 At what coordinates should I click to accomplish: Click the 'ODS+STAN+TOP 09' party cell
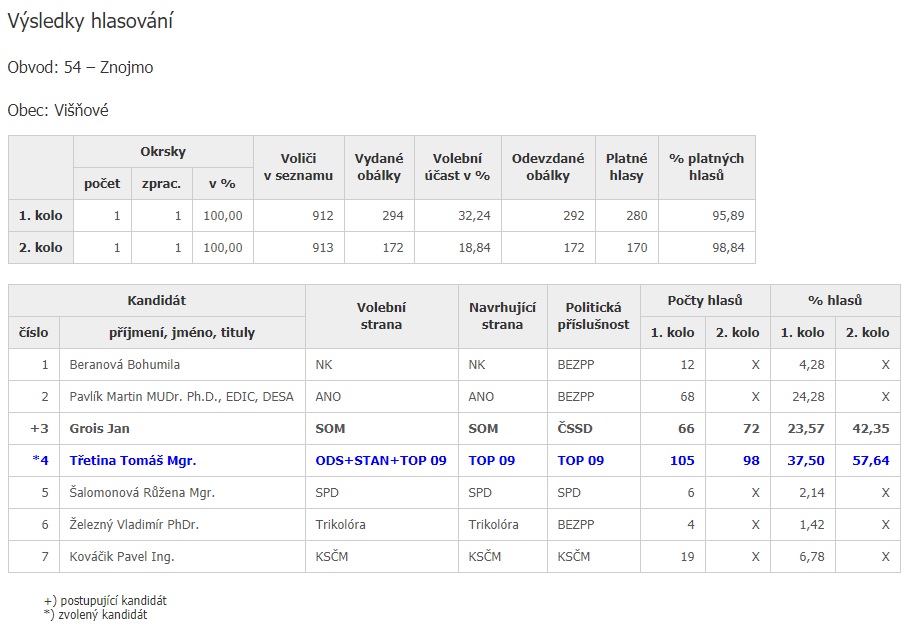click(381, 461)
